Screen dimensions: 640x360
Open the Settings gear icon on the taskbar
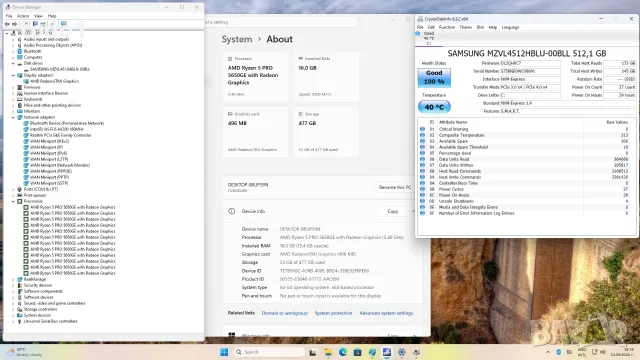402,352
